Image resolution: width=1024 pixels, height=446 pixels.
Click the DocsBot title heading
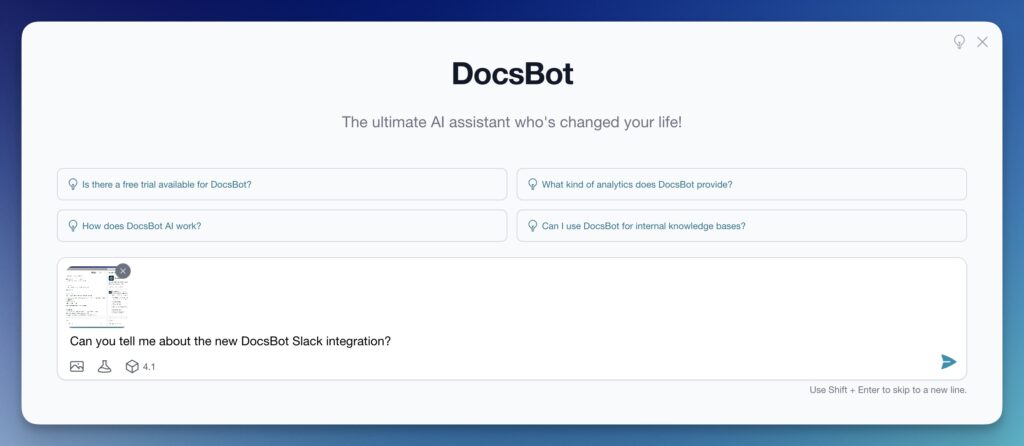pyautogui.click(x=512, y=74)
